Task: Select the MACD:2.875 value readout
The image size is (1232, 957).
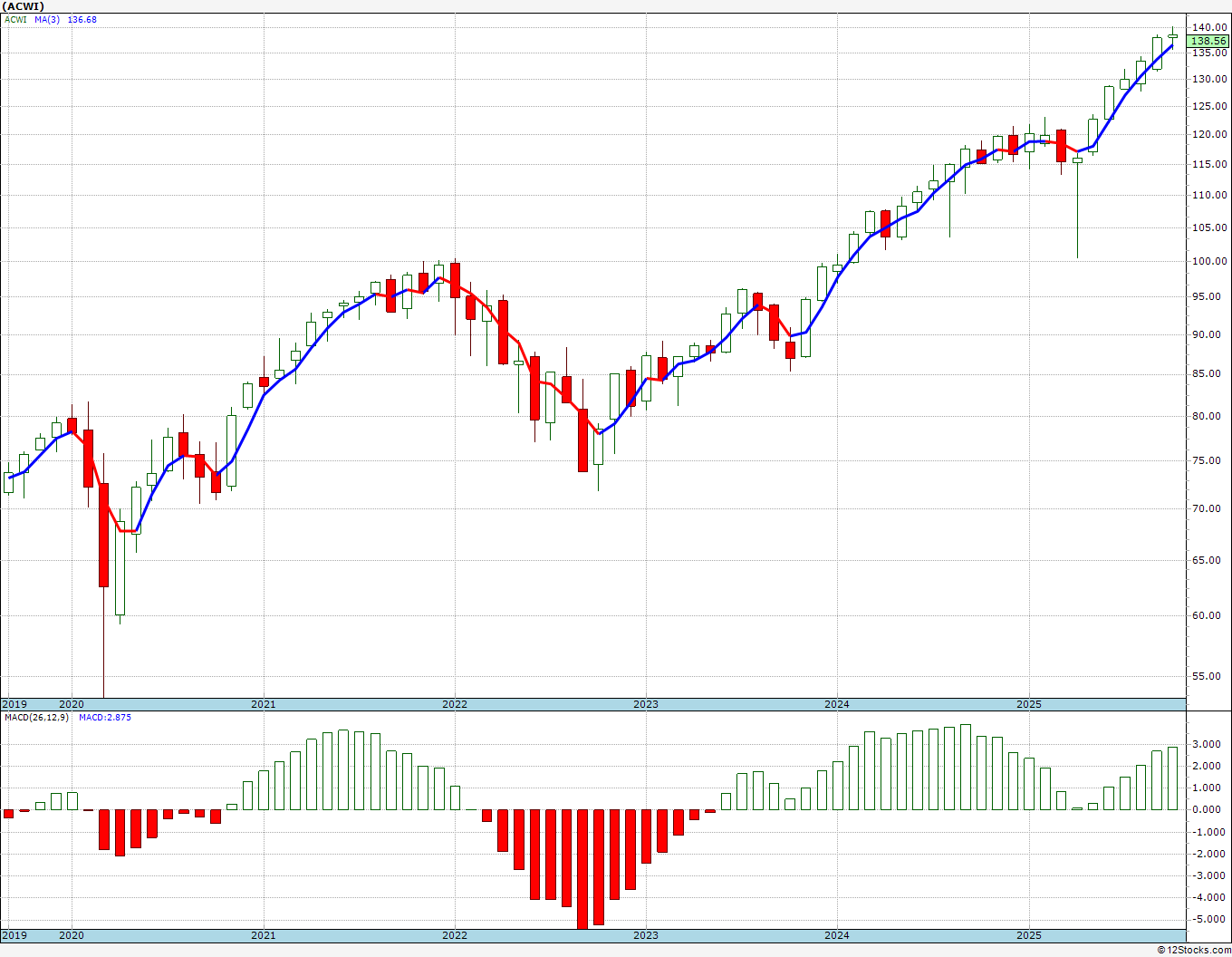Action: [x=105, y=718]
